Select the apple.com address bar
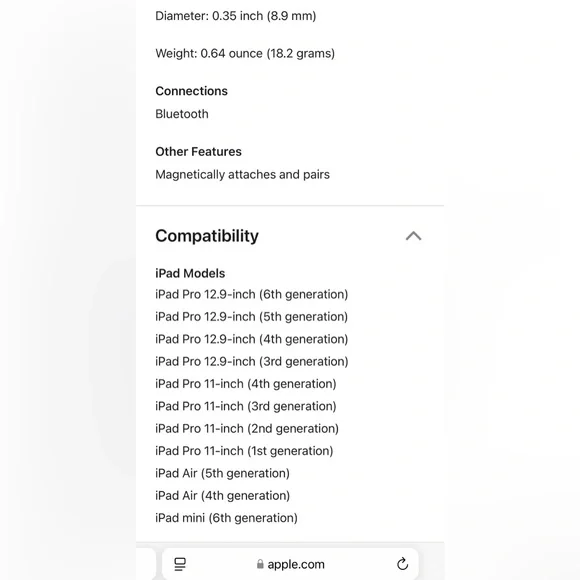Screen dimensions: 580x580 290,564
